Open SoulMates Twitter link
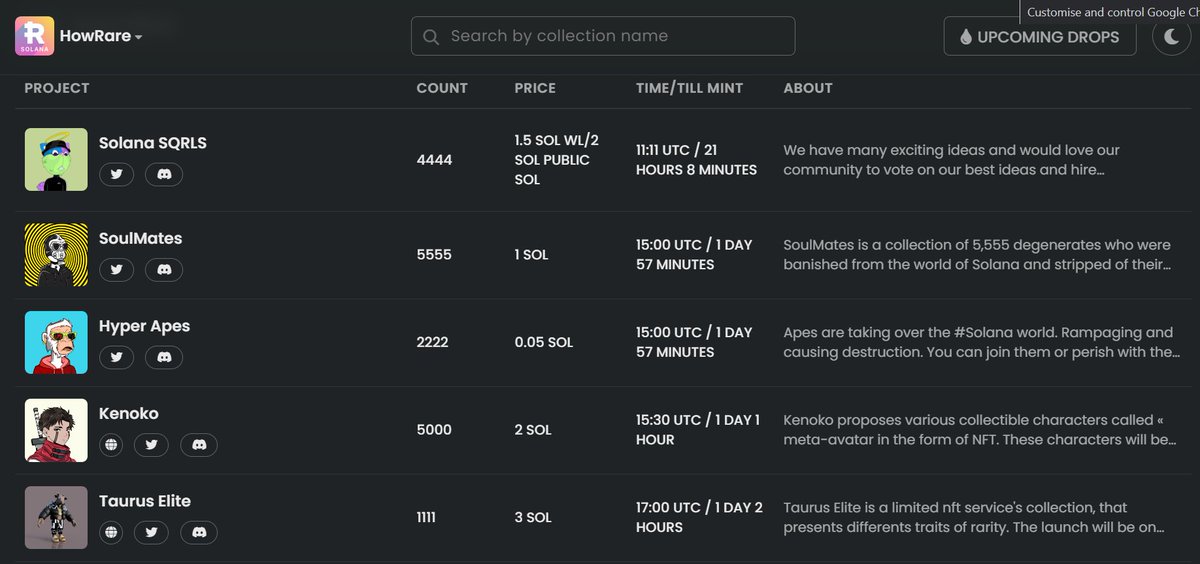Viewport: 1200px width, 564px height. coord(117,269)
